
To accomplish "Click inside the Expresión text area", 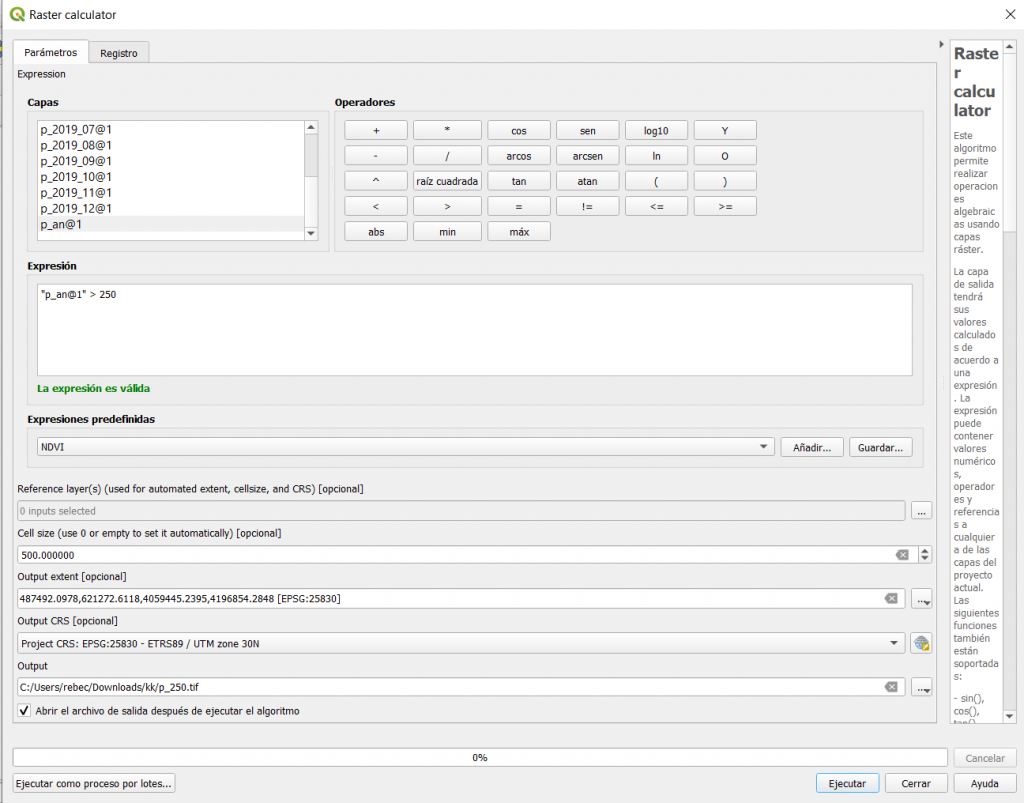I will [474, 330].
